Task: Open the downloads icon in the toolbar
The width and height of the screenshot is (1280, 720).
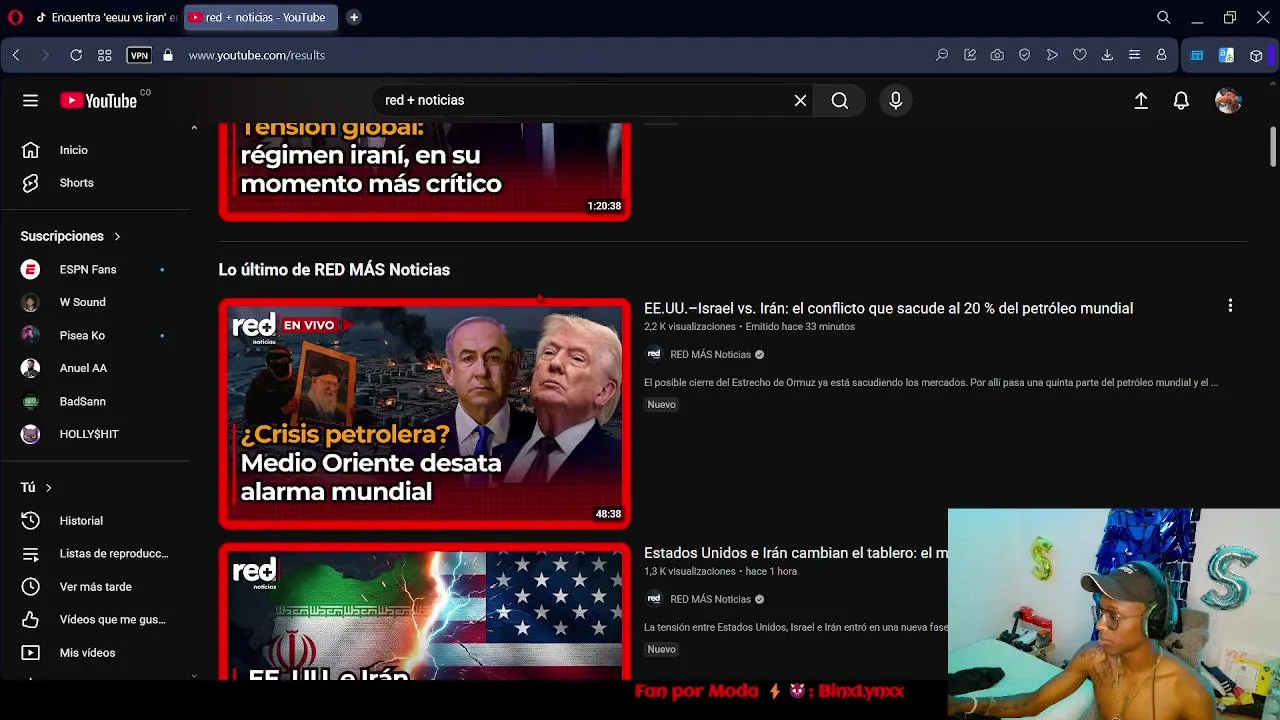Action: (x=1107, y=55)
